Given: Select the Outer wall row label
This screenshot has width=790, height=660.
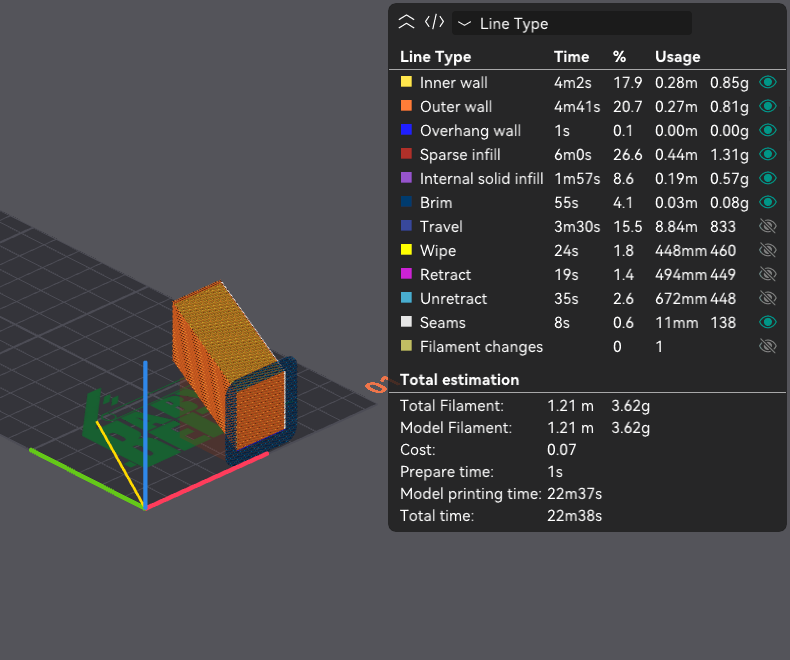Looking at the screenshot, I should coord(456,107).
